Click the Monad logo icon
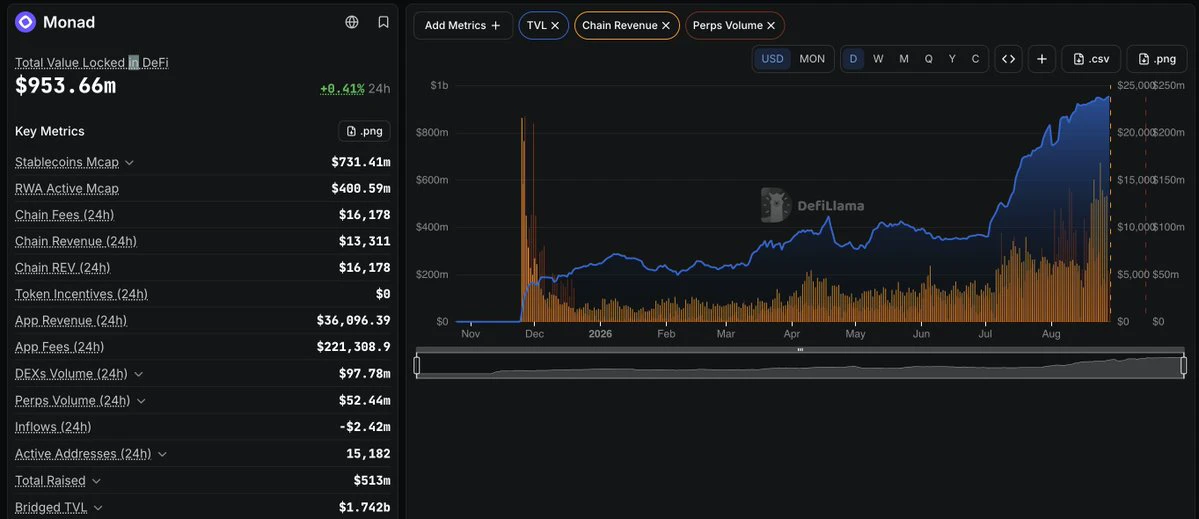Viewport: 1199px width, 519px height. click(25, 22)
